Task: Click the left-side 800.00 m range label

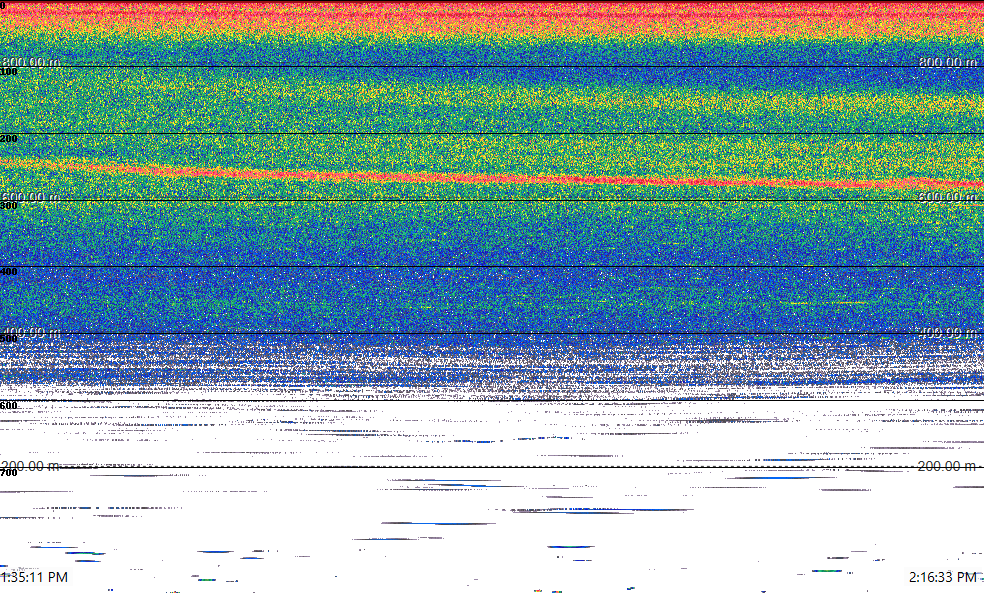Action: click(x=31, y=61)
